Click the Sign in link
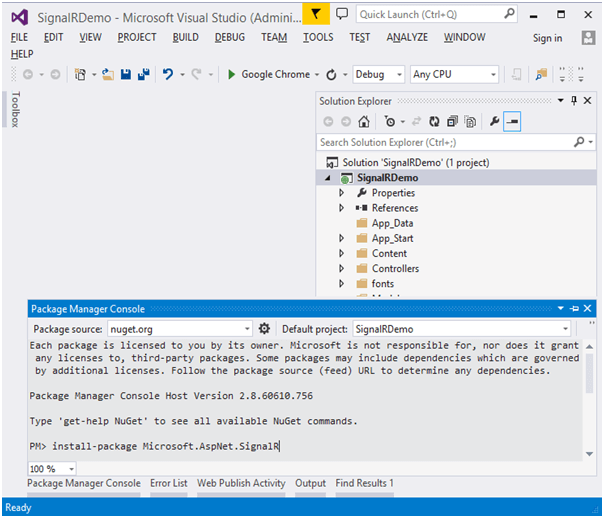Screen dimensions: 604x518 coord(547,38)
